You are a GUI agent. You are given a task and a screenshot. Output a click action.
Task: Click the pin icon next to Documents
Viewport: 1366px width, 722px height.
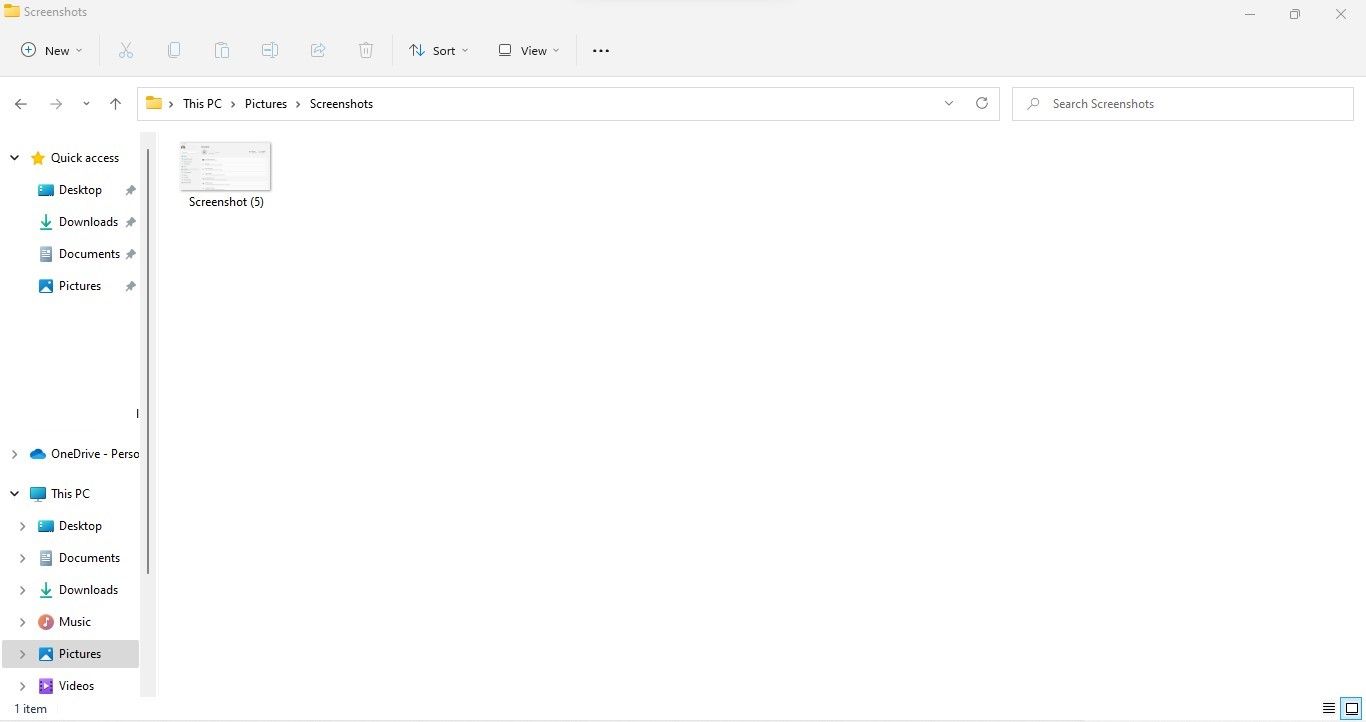click(130, 254)
